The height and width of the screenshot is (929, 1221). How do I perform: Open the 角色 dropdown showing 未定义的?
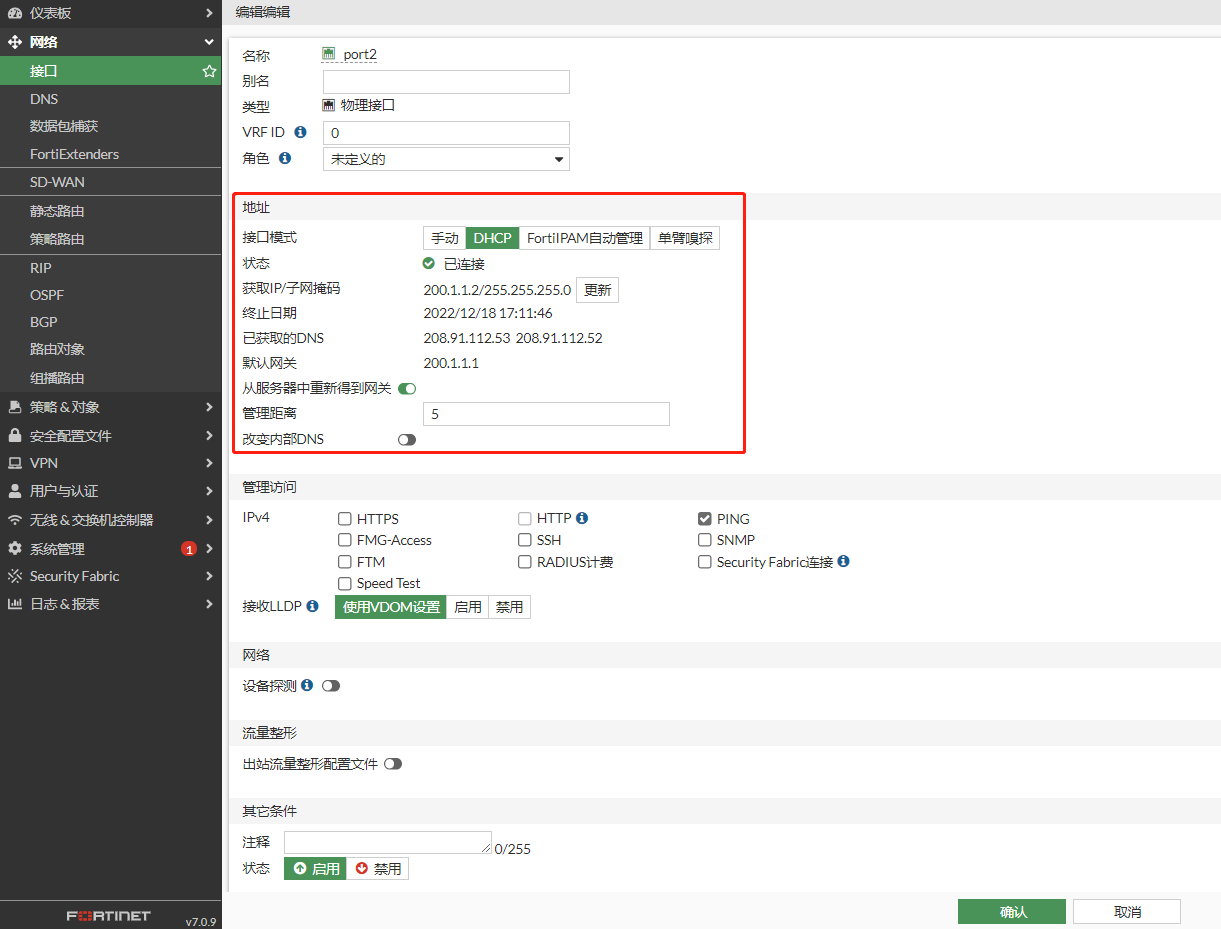[446, 159]
